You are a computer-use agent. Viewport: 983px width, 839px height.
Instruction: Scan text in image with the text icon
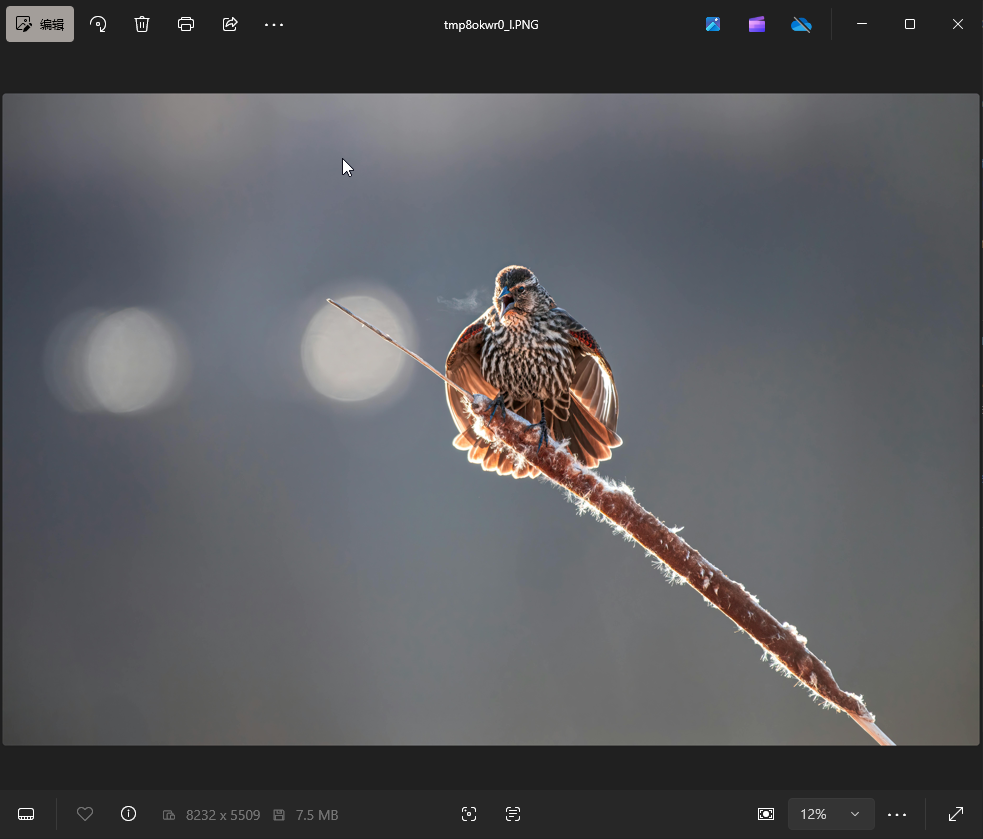tap(513, 814)
